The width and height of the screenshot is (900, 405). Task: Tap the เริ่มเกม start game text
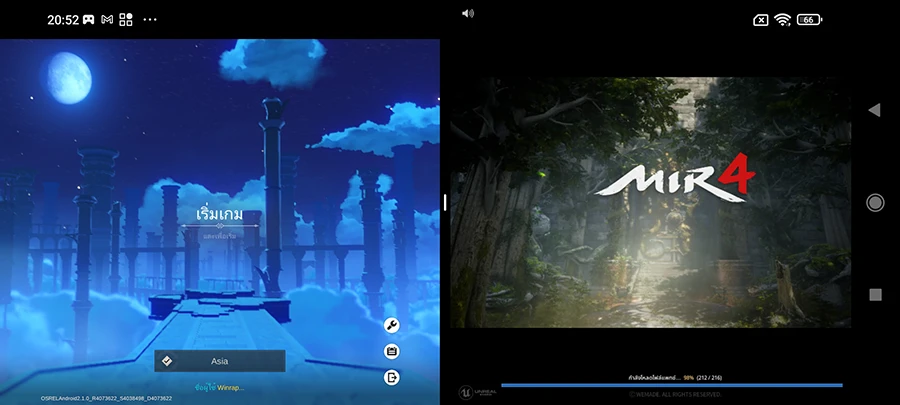(x=219, y=215)
